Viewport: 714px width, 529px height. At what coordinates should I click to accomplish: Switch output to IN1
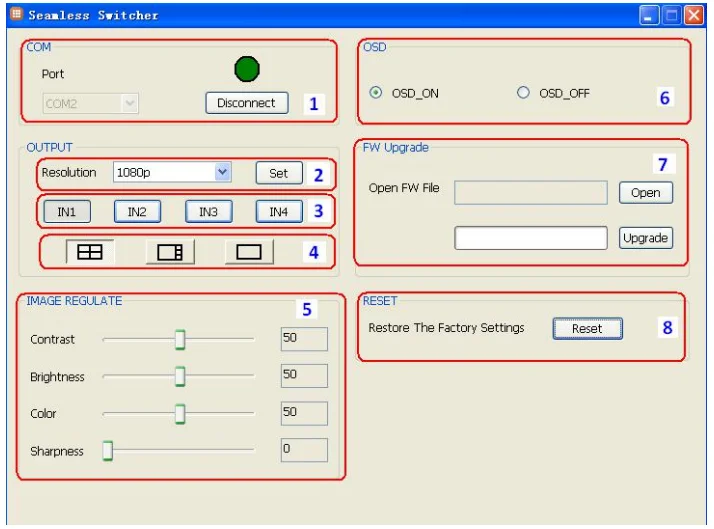coord(67,212)
